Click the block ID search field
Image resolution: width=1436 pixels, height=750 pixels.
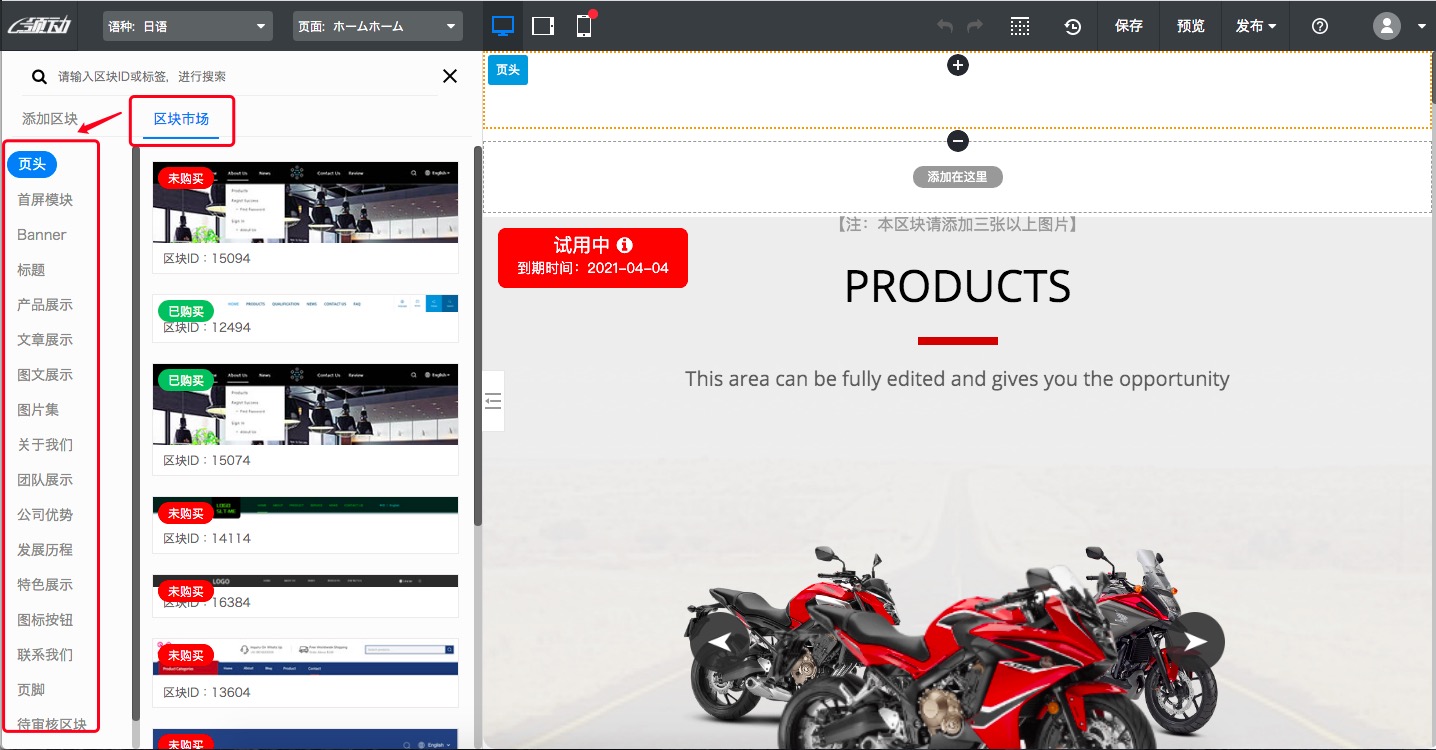(240, 77)
